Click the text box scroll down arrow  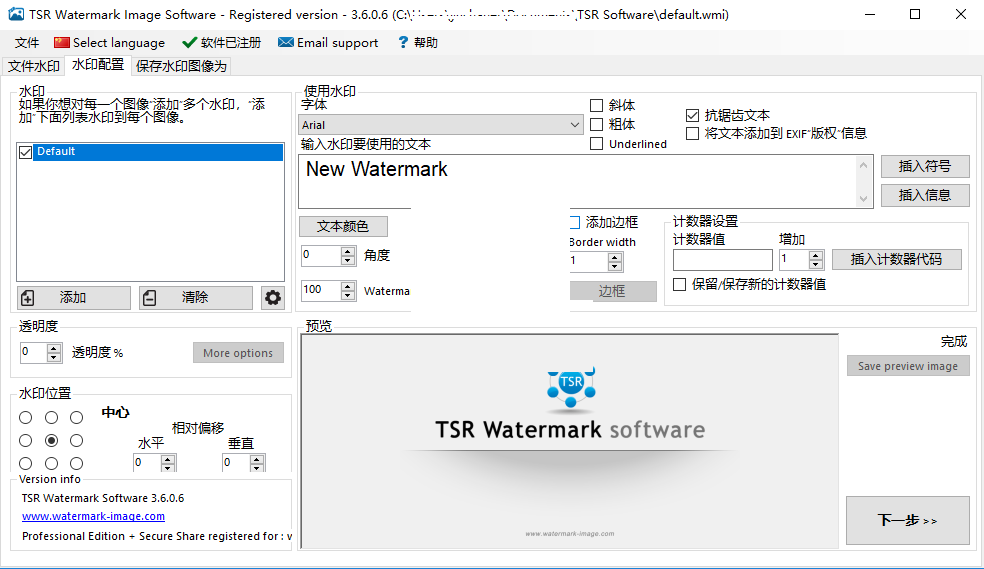(x=864, y=198)
